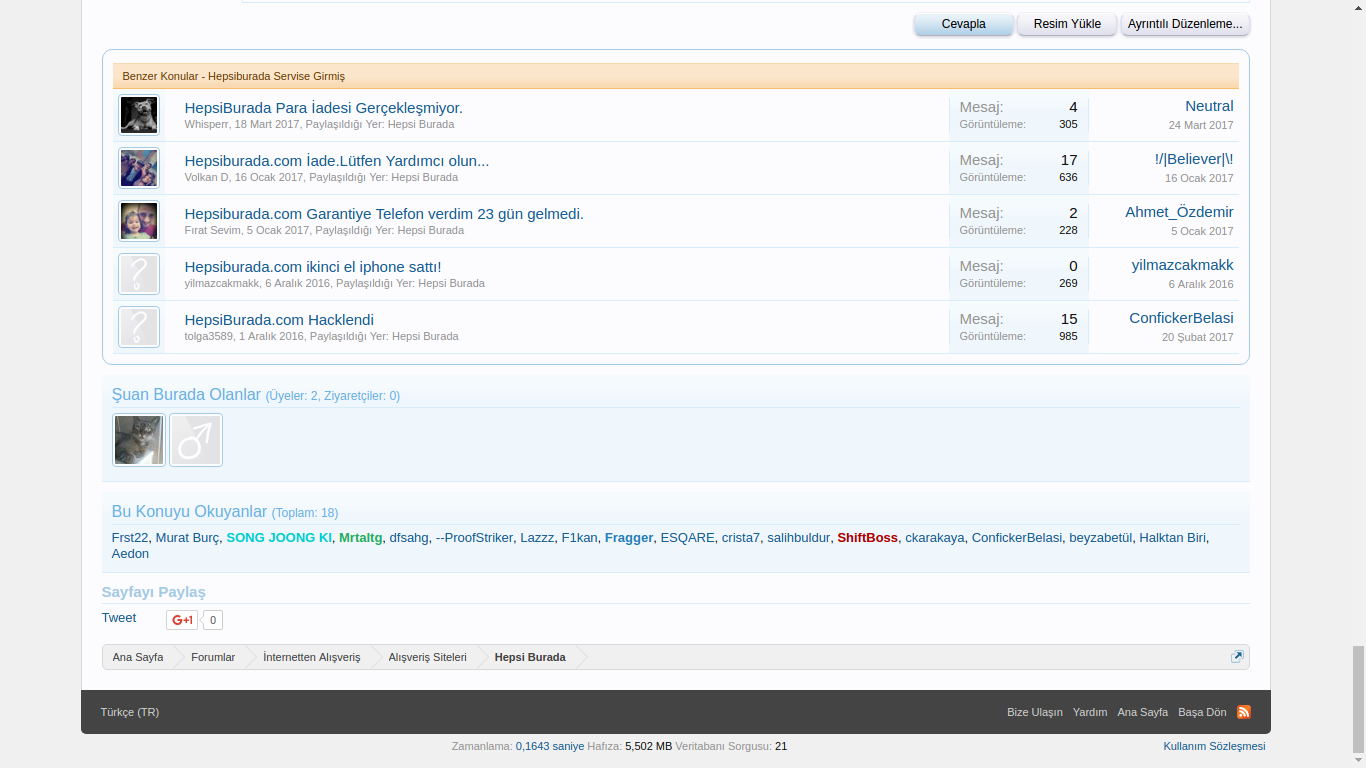The height and width of the screenshot is (768, 1366).
Task: Click Whisperr author name under first thread
Action: pos(206,124)
